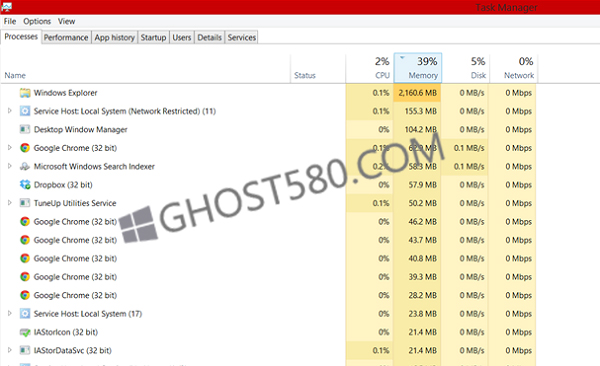This screenshot has height=366, width=600.
Task: Click the Dropbox process icon
Action: pyautogui.click(x=25, y=185)
